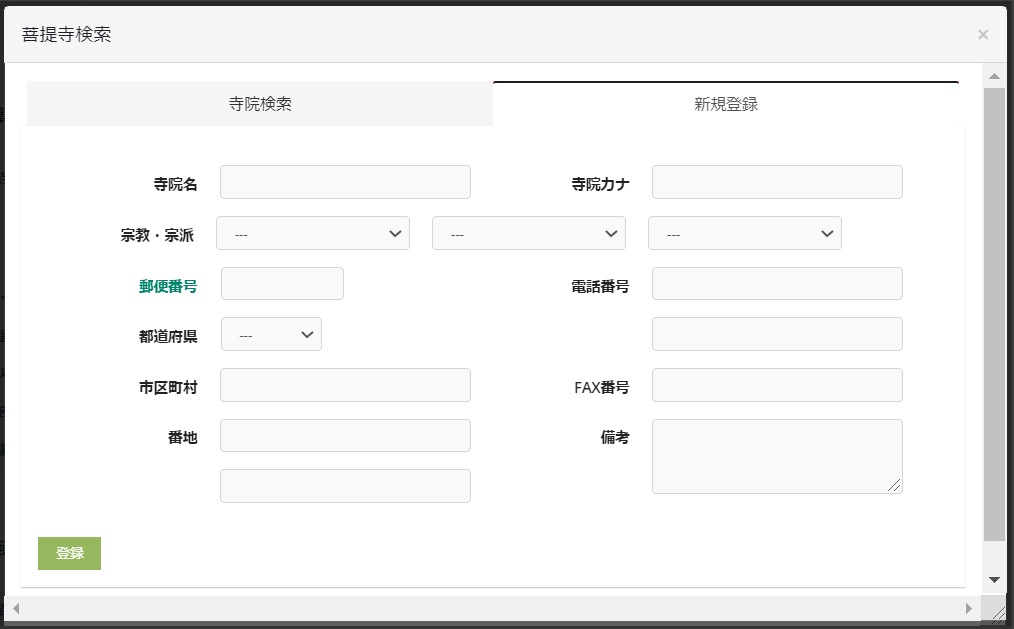Click the green 郵便番号 label link
Screen dimensions: 1014x629
[x=168, y=286]
